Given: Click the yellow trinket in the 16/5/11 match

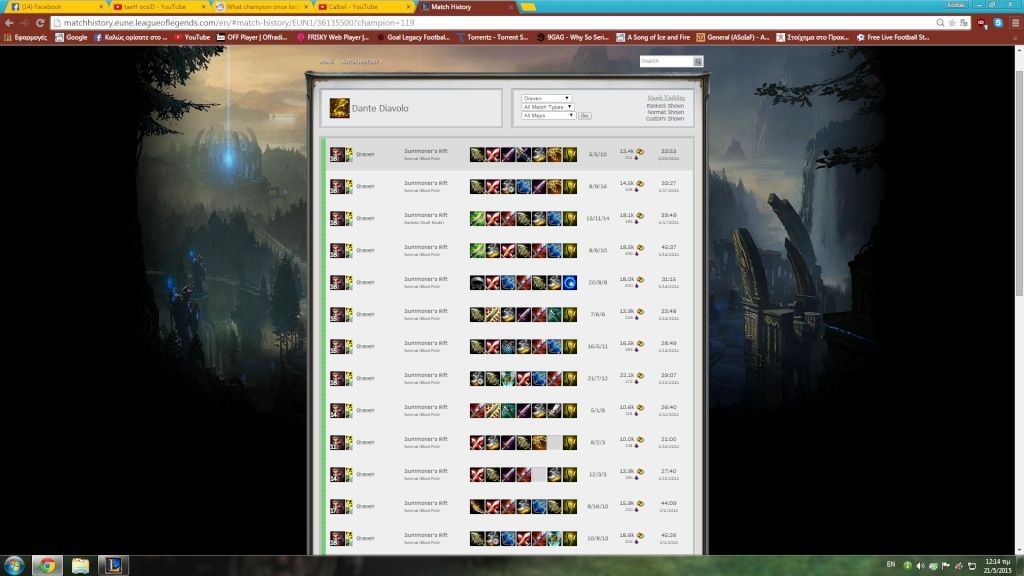Looking at the screenshot, I should 570,346.
